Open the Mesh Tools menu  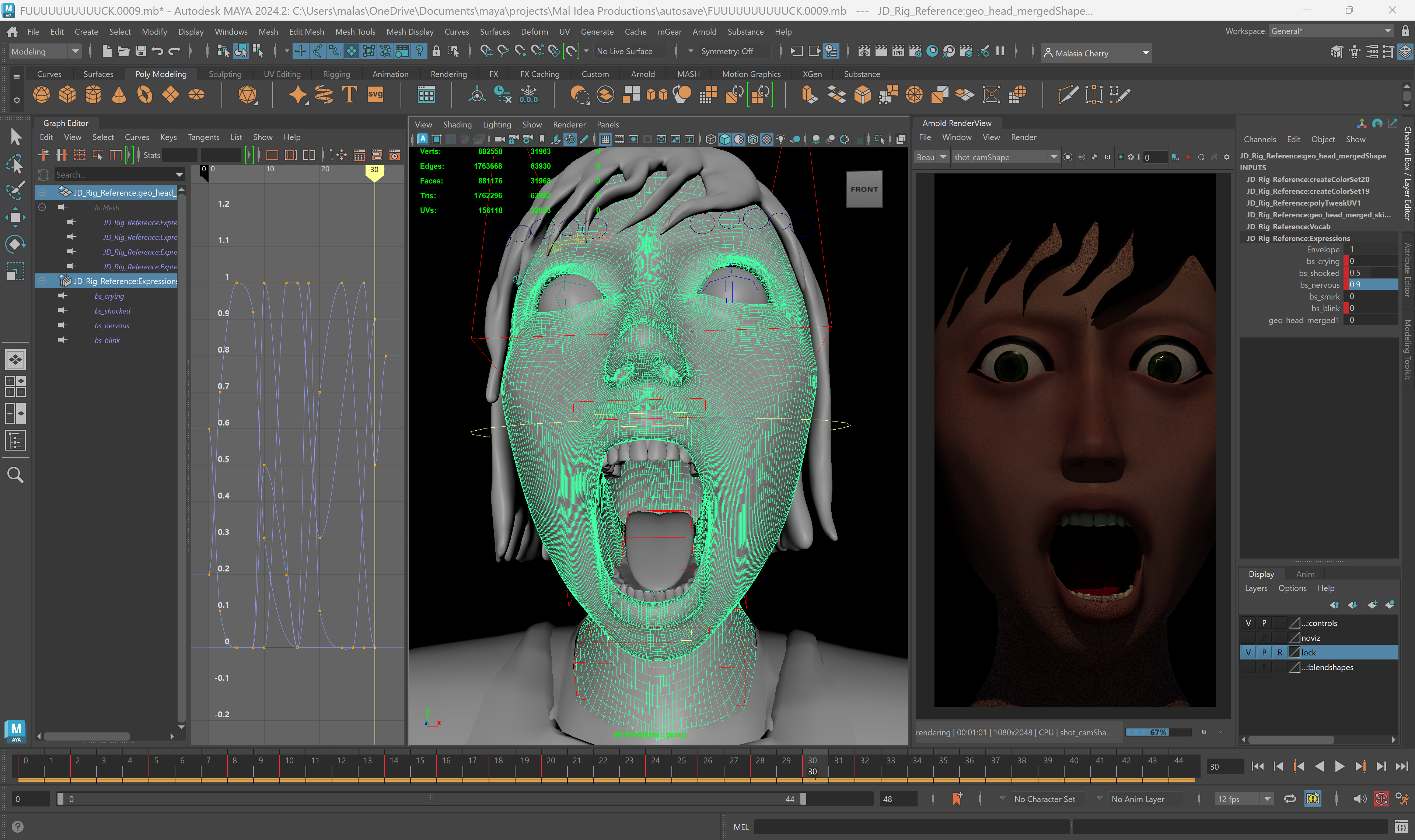pyautogui.click(x=355, y=32)
